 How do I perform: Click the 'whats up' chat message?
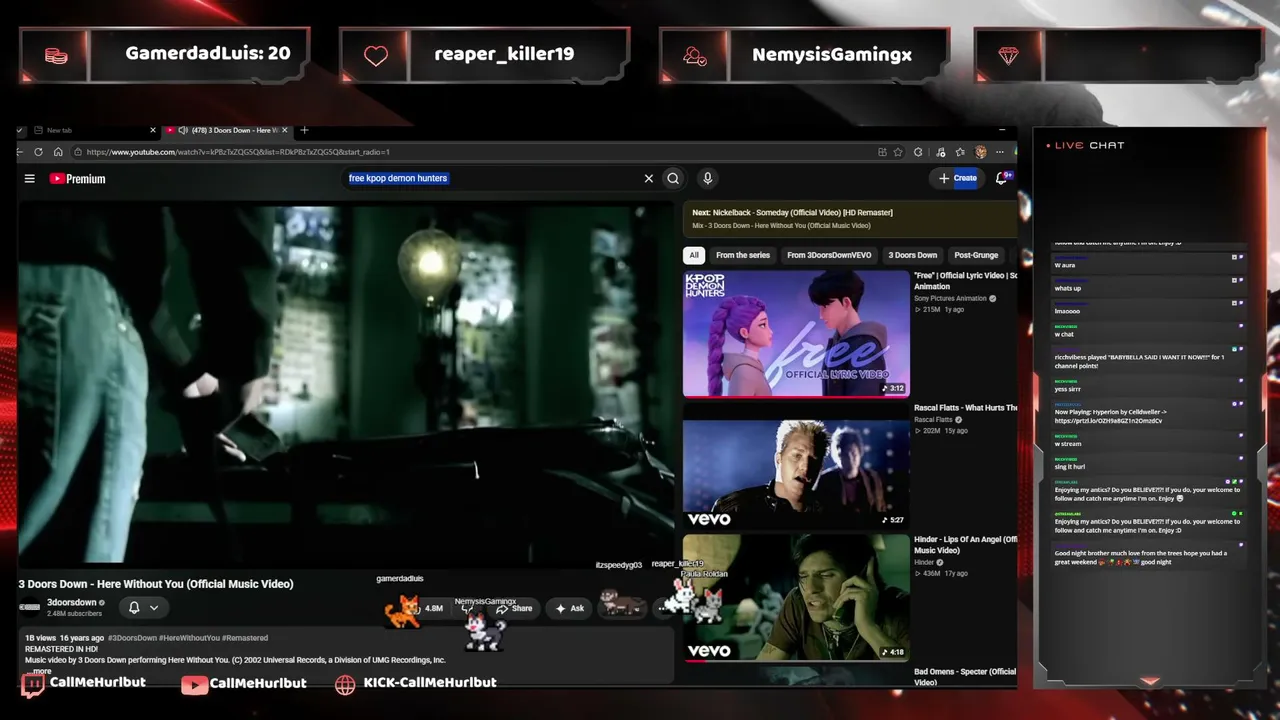1068,288
